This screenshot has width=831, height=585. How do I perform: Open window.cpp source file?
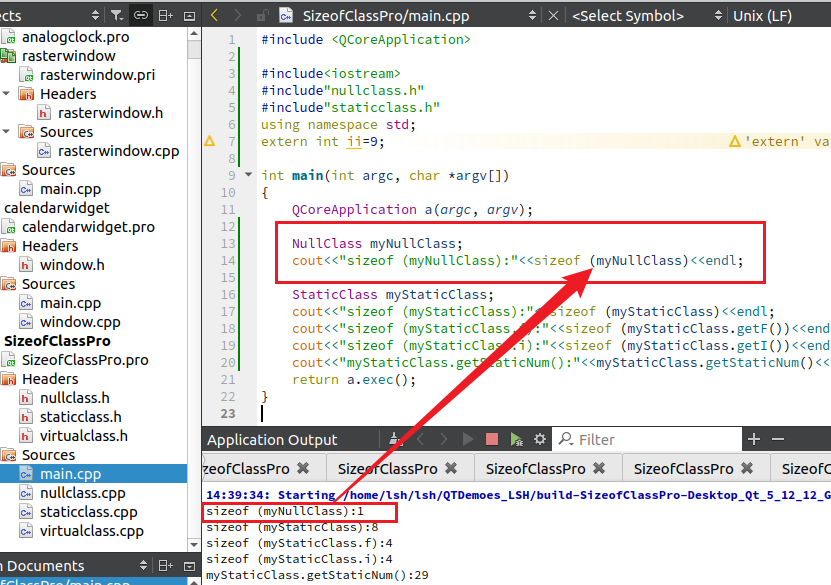80,322
